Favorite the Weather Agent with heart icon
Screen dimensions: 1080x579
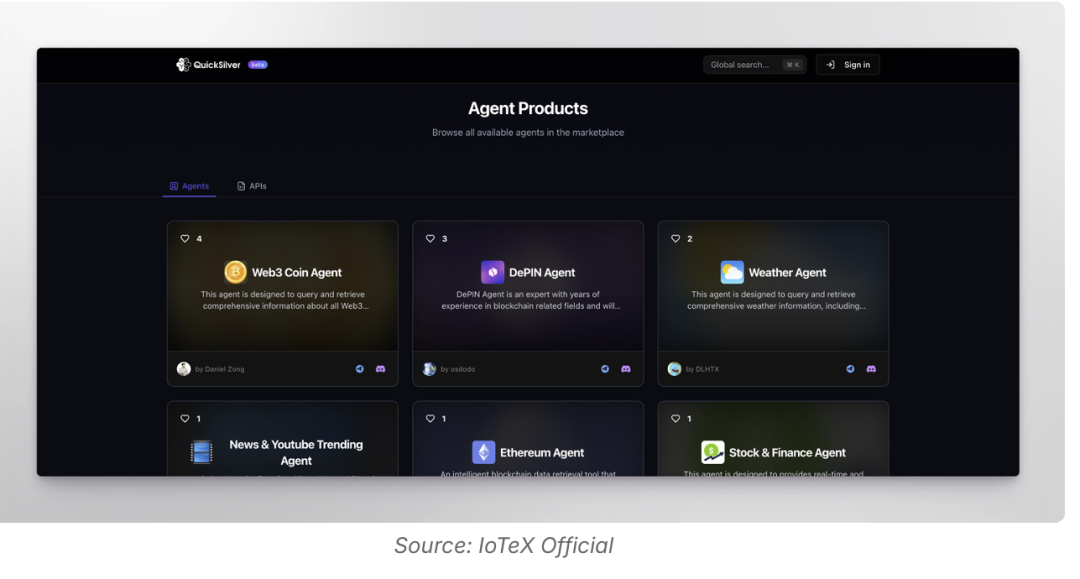[676, 239]
